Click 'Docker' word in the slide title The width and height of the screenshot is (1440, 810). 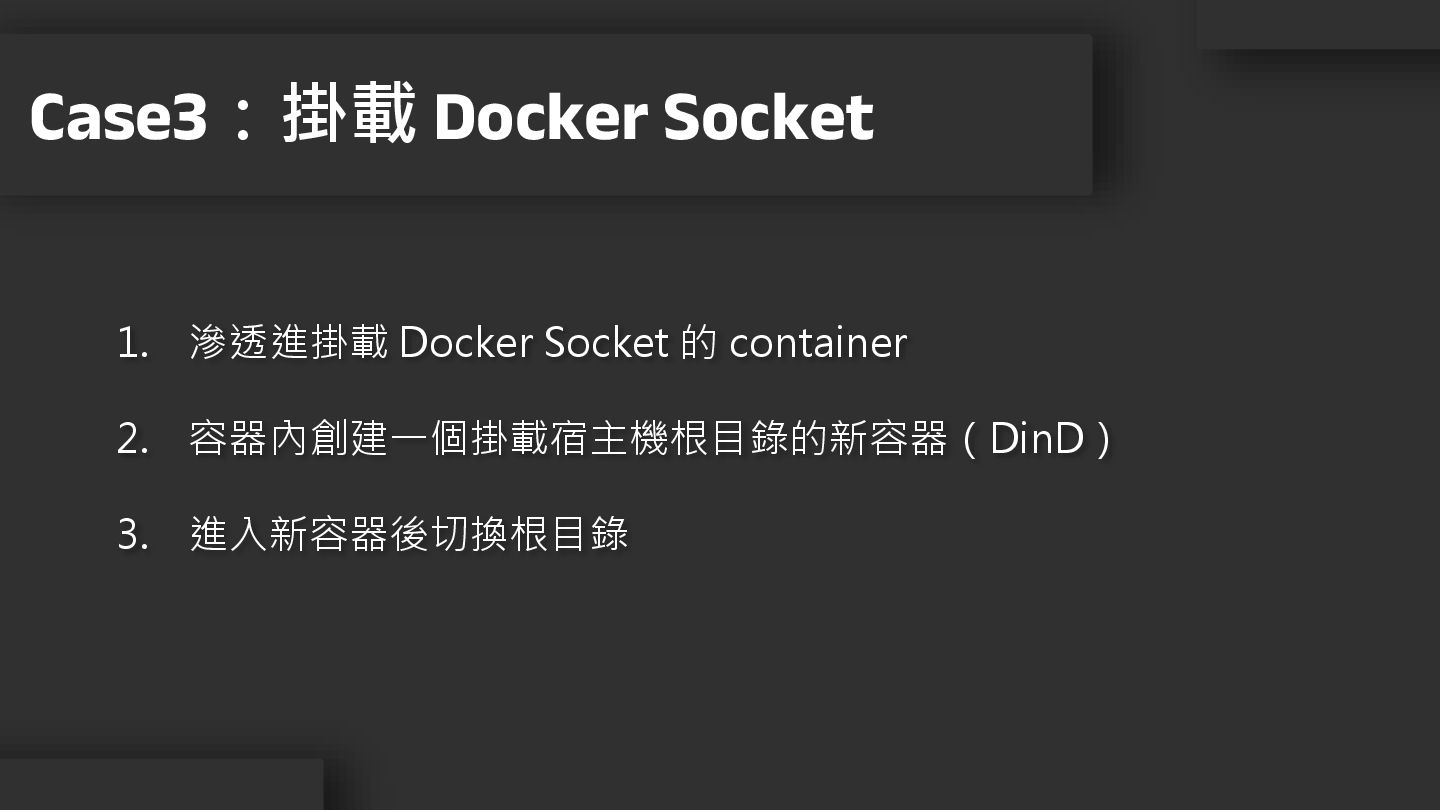point(540,117)
